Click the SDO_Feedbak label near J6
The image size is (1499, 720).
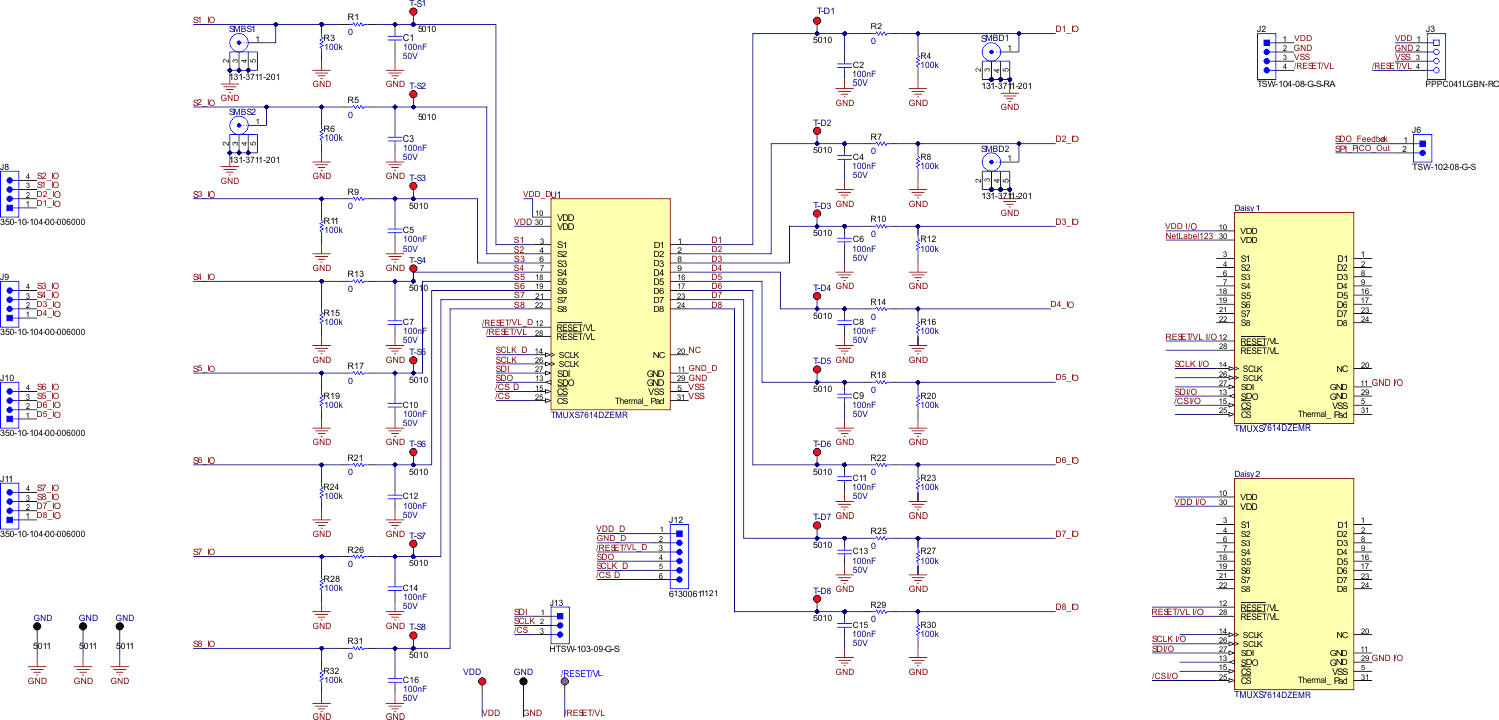pyautogui.click(x=1362, y=139)
